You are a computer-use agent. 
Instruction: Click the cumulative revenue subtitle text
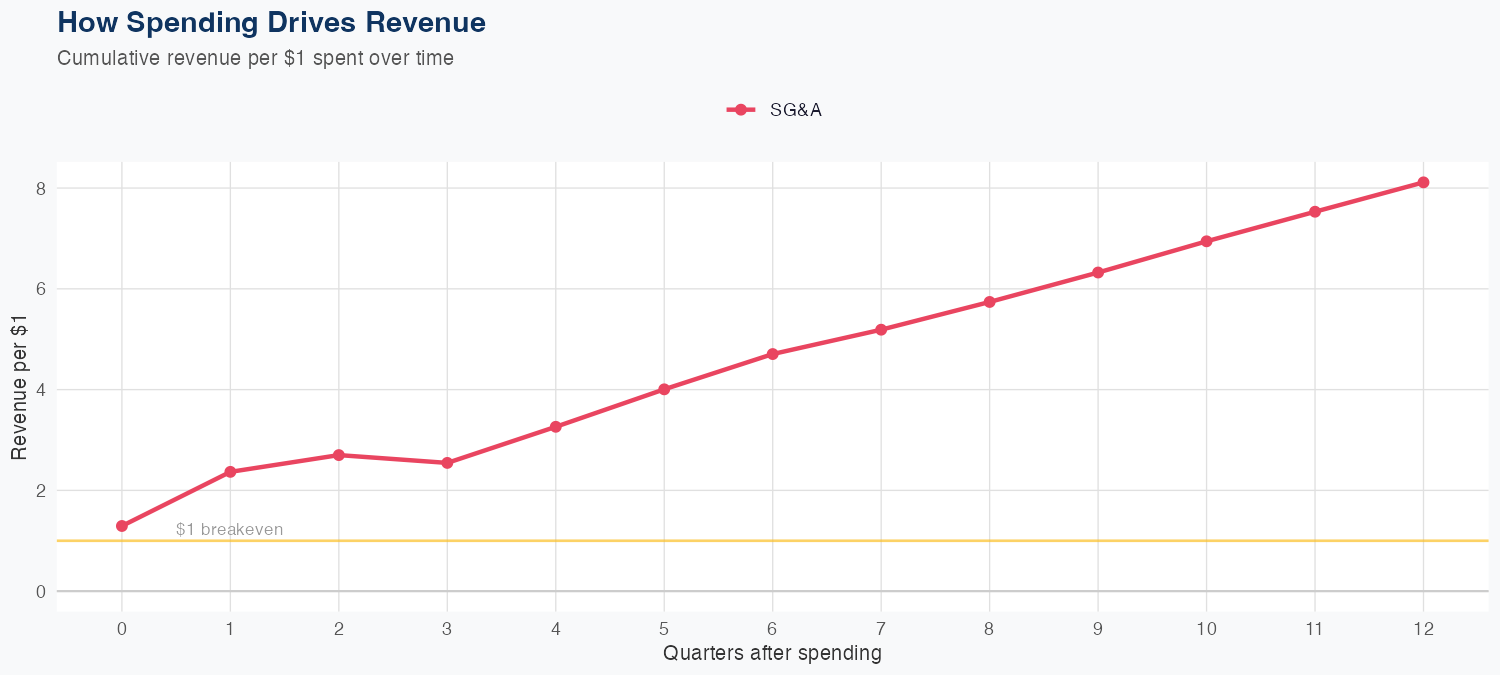coord(255,58)
